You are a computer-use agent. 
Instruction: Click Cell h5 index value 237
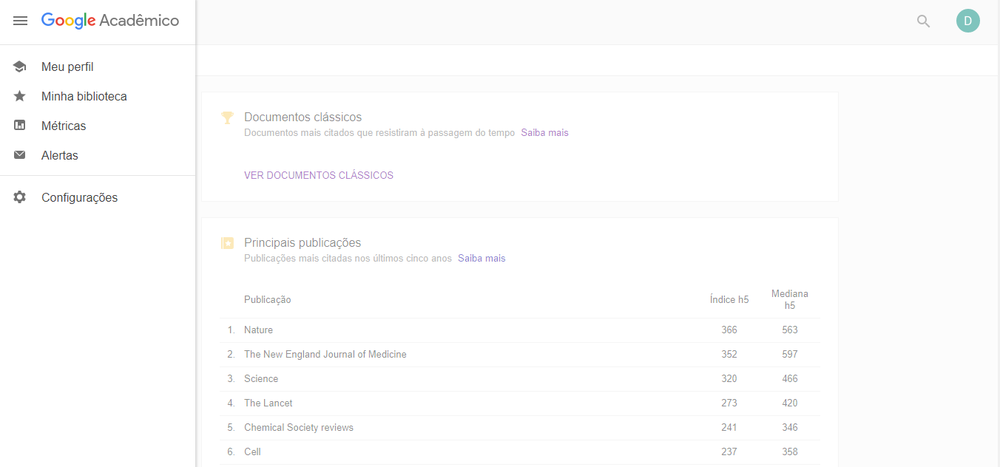pos(729,452)
